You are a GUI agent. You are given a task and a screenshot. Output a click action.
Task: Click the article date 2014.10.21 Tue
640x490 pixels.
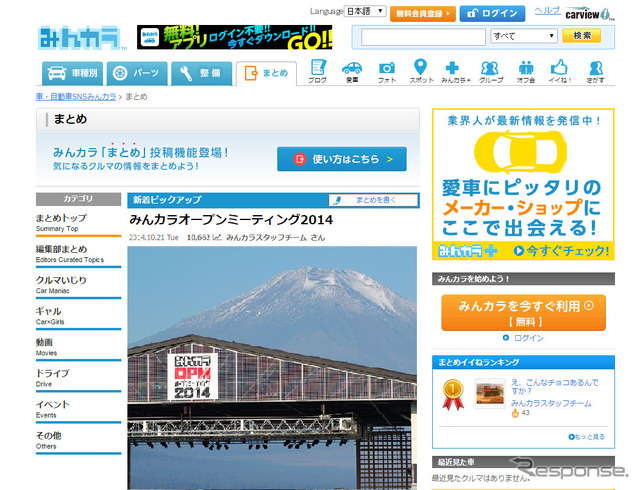154,238
